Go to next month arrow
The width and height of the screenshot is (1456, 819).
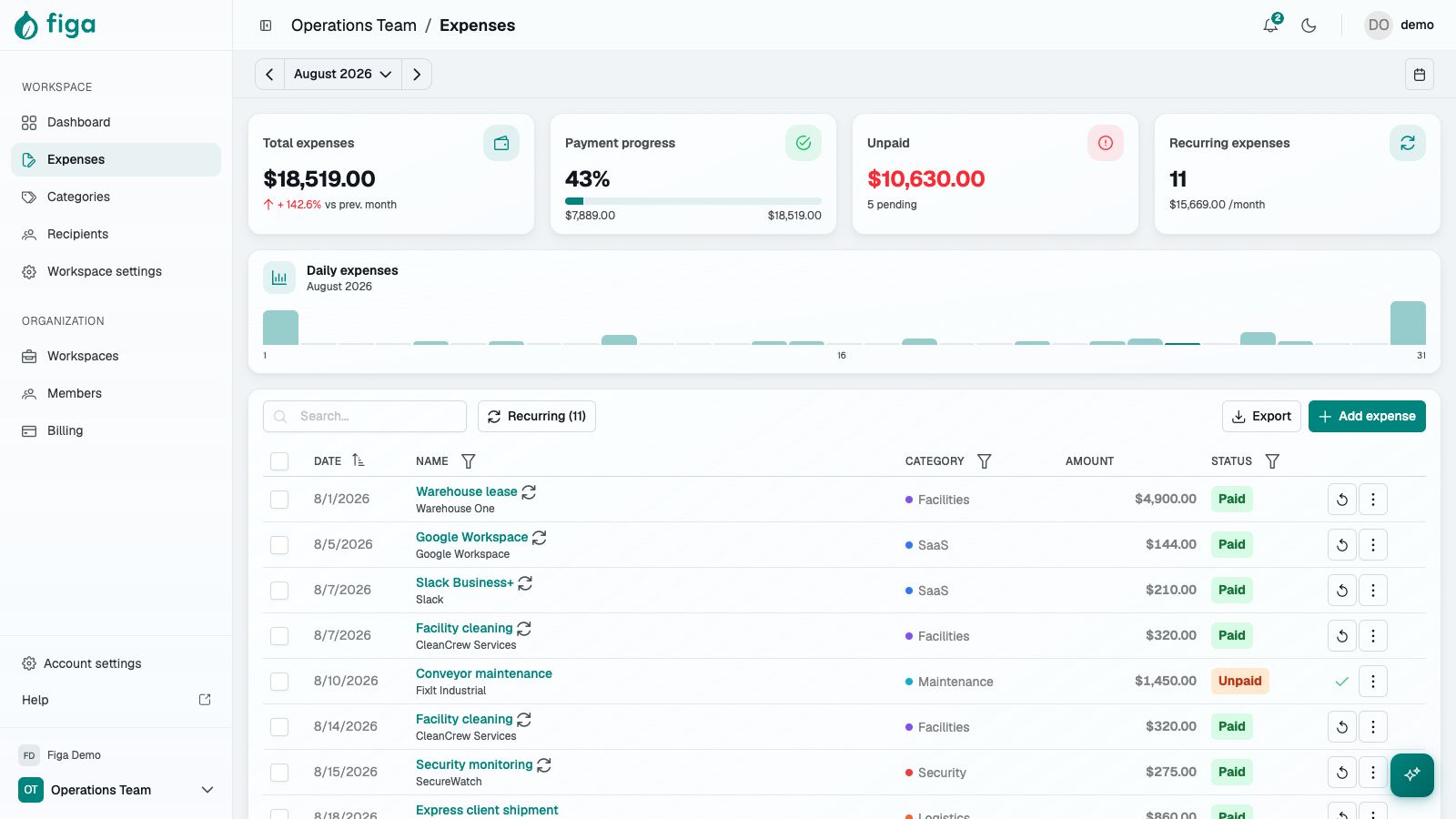(417, 75)
